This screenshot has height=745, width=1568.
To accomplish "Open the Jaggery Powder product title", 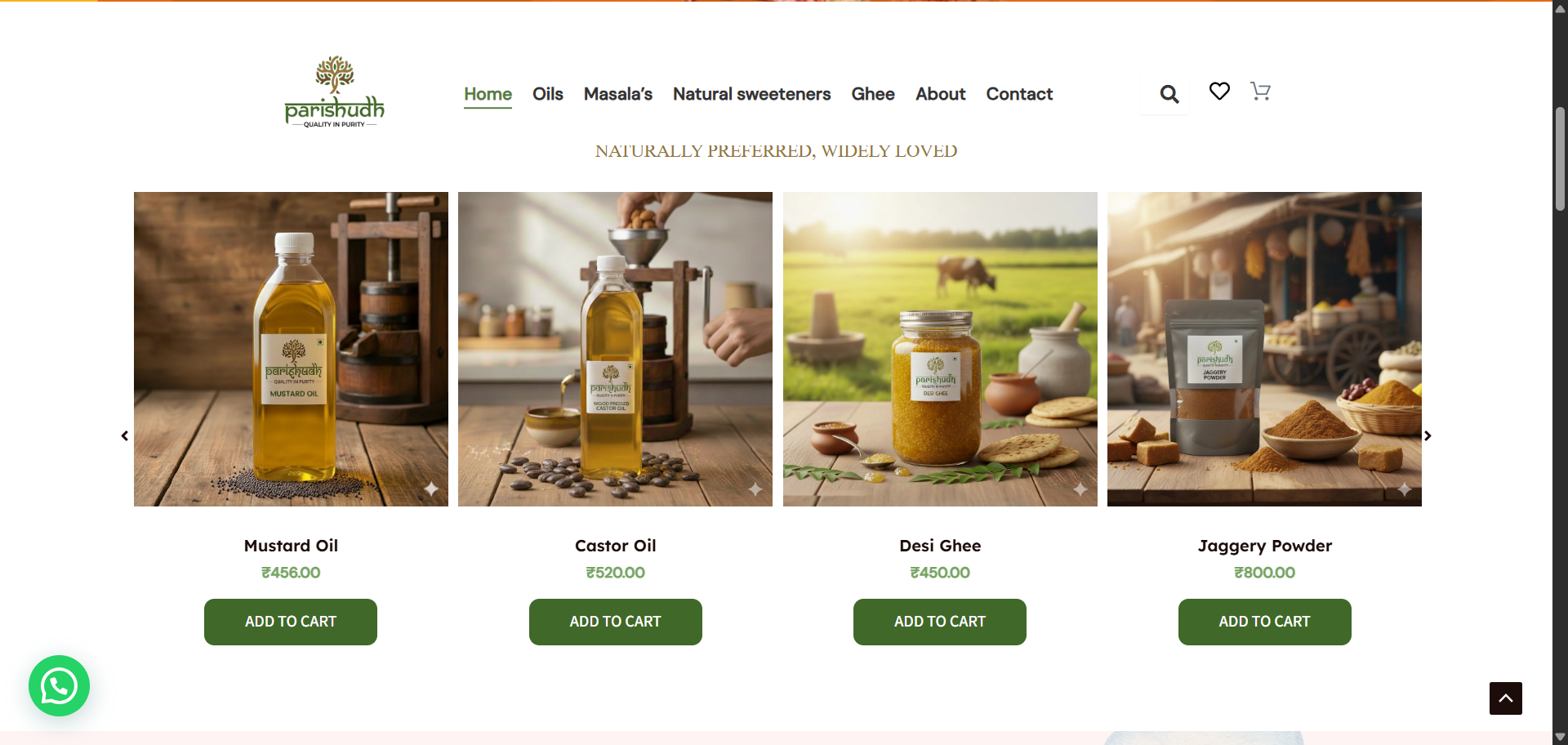I will (1264, 546).
